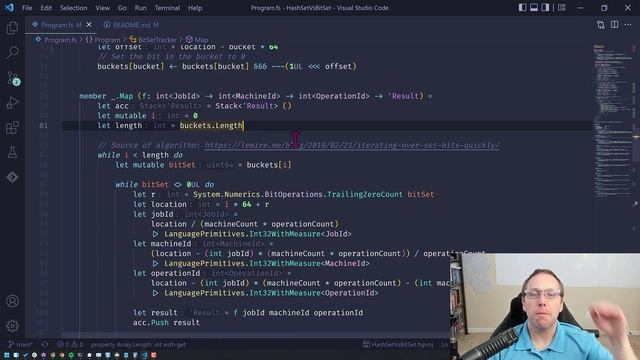The height and width of the screenshot is (360, 640).
Task: Open editor More Actions ellipsis
Action: point(628,25)
